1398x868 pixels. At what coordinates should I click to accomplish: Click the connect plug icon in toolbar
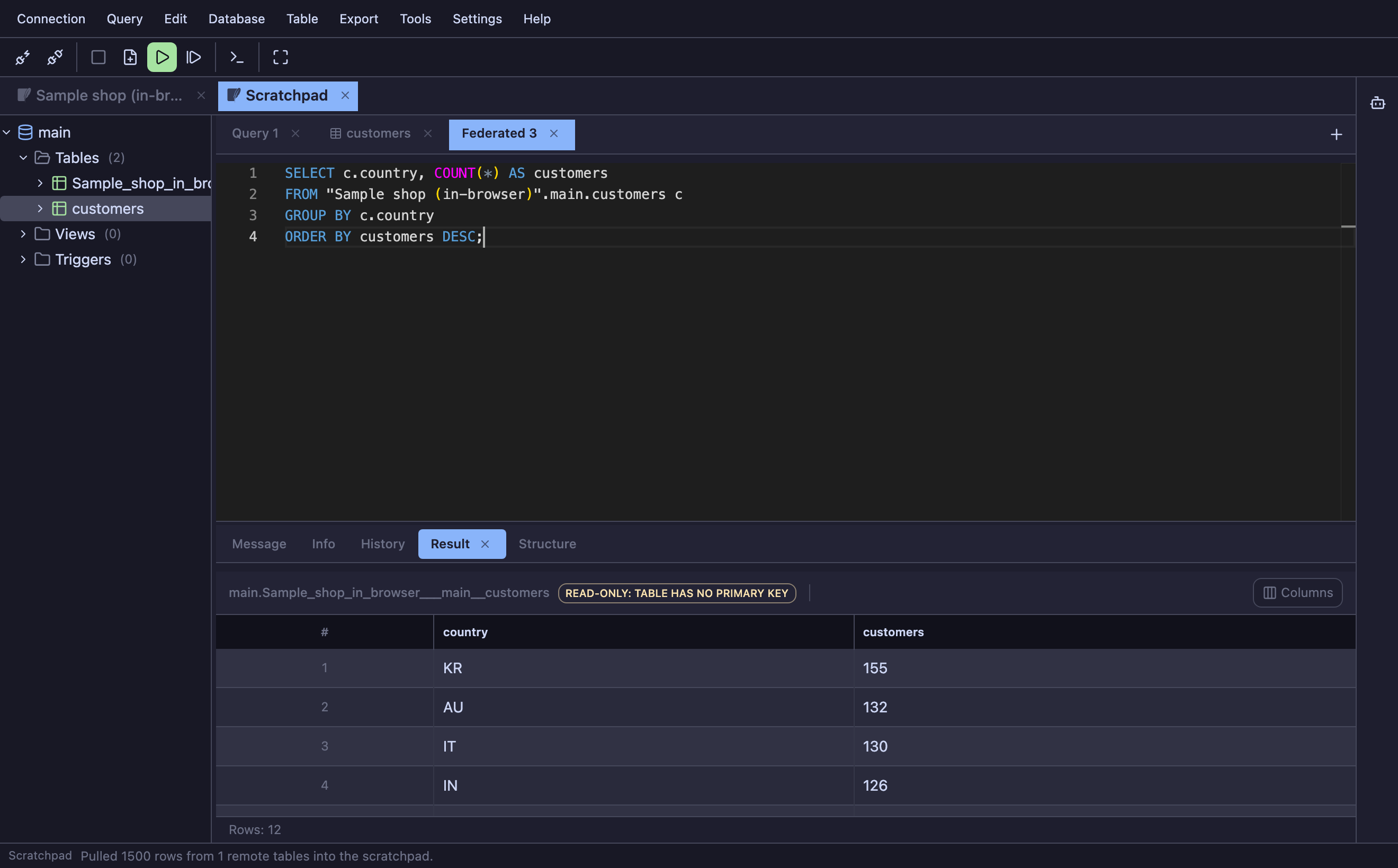pos(23,57)
